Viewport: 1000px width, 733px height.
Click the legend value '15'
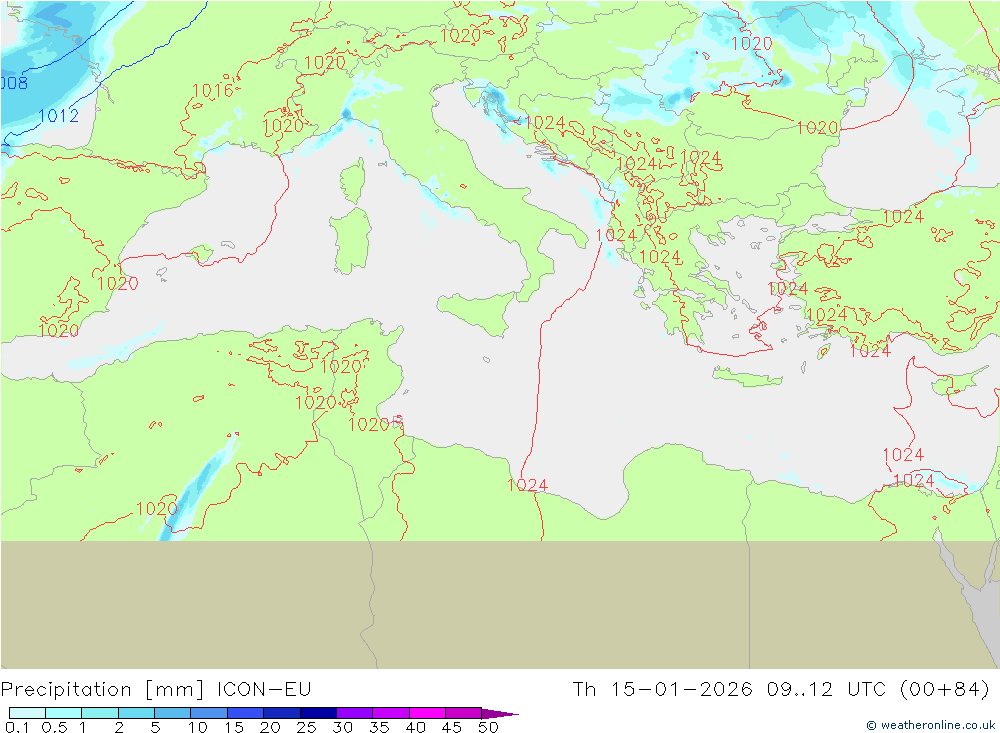(234, 727)
